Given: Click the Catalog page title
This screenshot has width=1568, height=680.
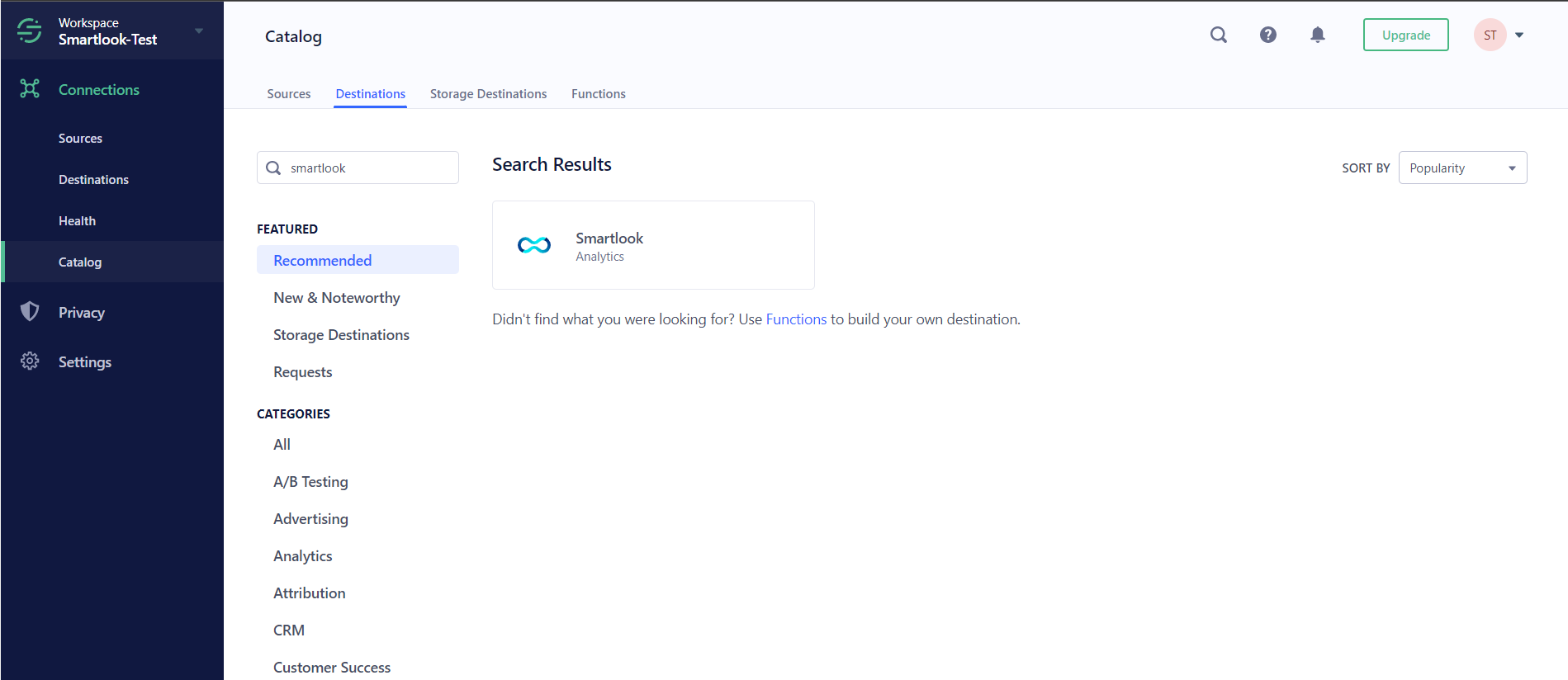Looking at the screenshot, I should (293, 36).
